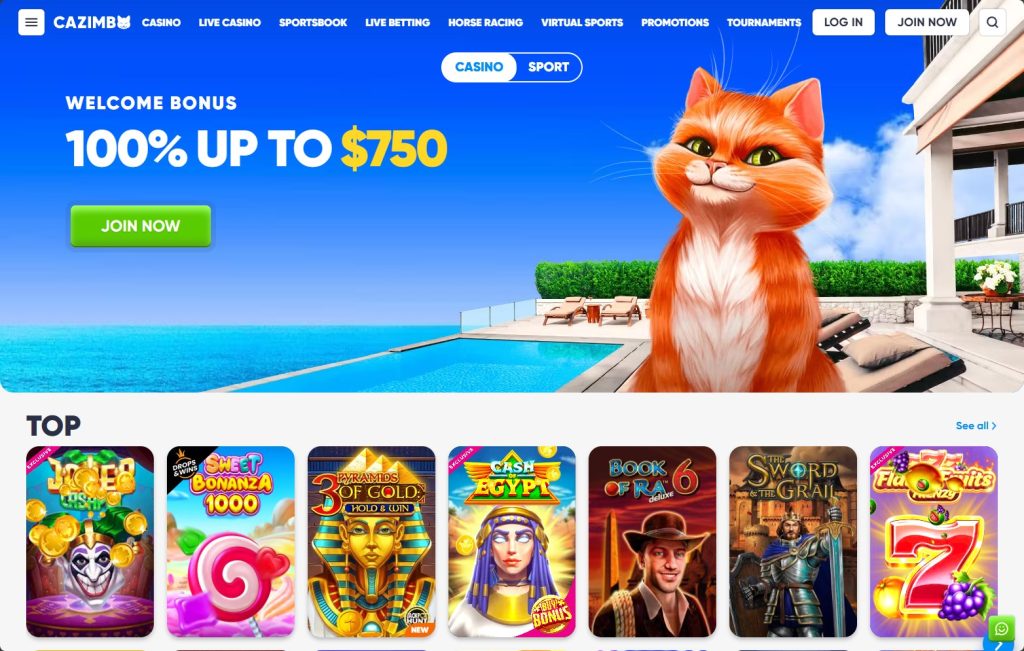Switch the toggle to Sport
The height and width of the screenshot is (651, 1024).
[x=548, y=67]
